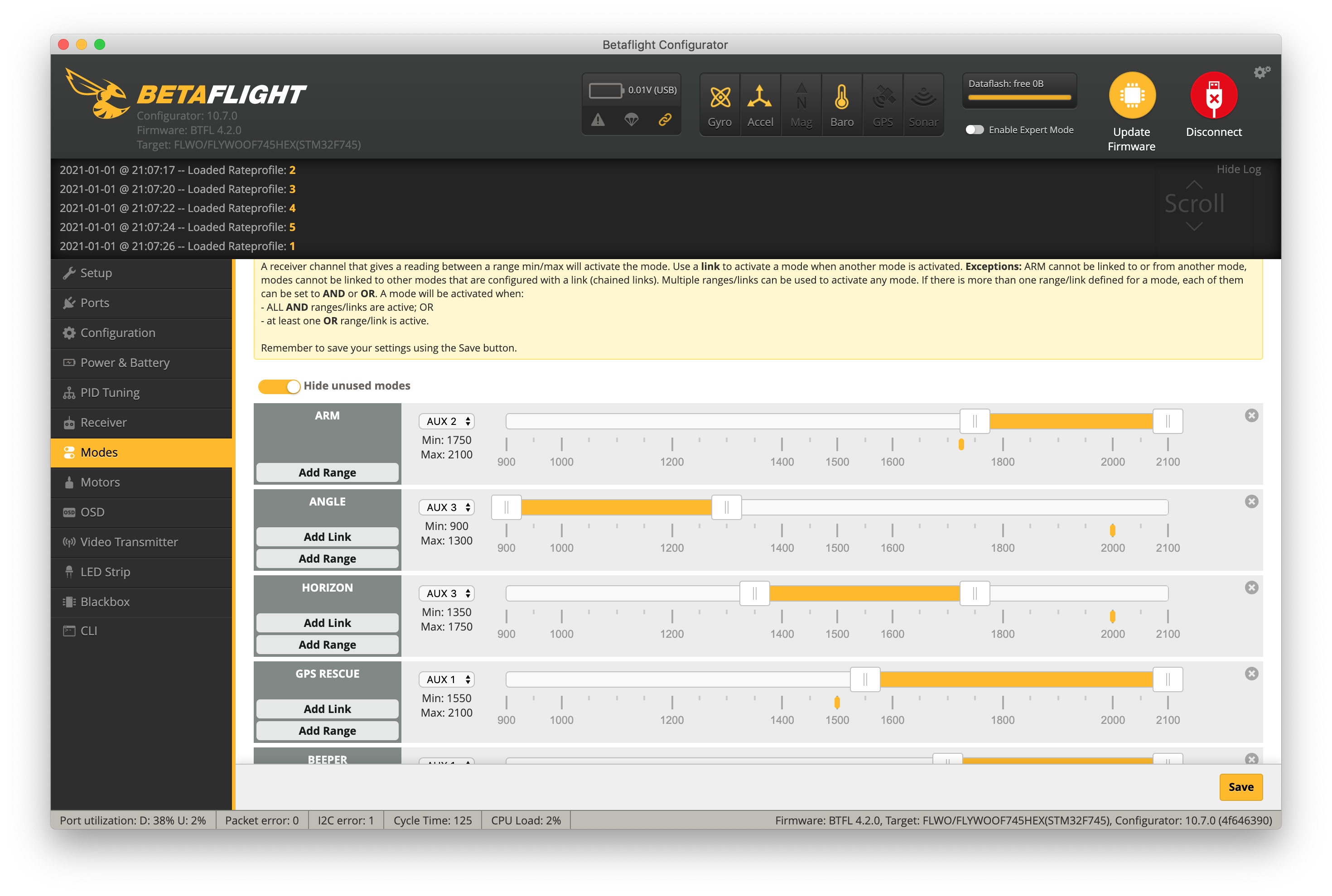Click Add Link under HORIZON
The width and height of the screenshot is (1332, 896).
(328, 623)
